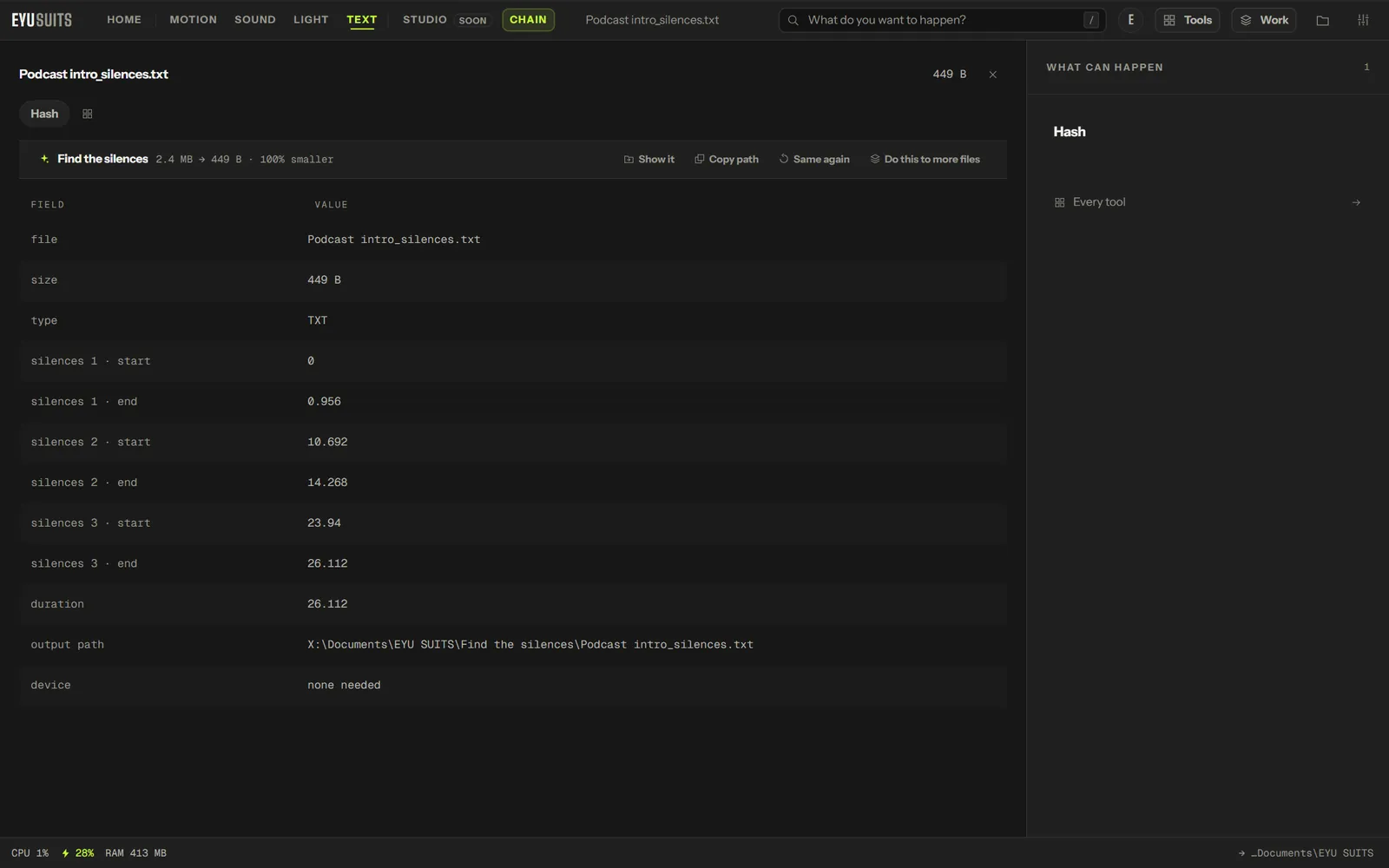The image size is (1389, 868).
Task: Click CPU 1% status indicator
Action: click(30, 853)
